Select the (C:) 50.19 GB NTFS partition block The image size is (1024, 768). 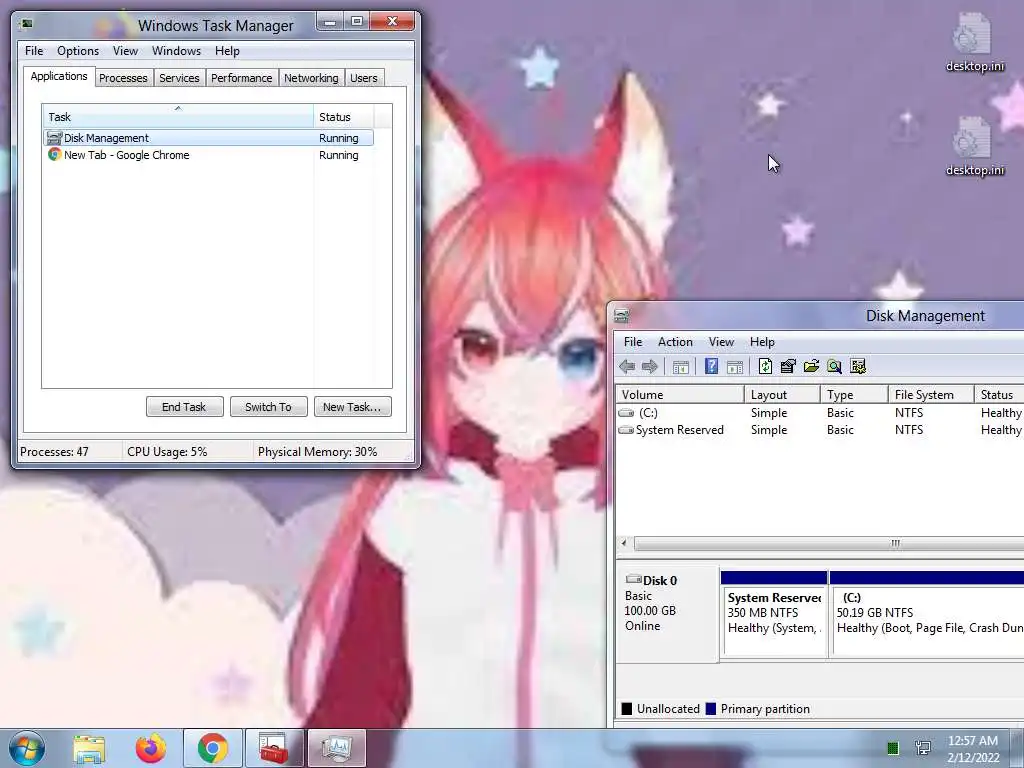(x=927, y=614)
